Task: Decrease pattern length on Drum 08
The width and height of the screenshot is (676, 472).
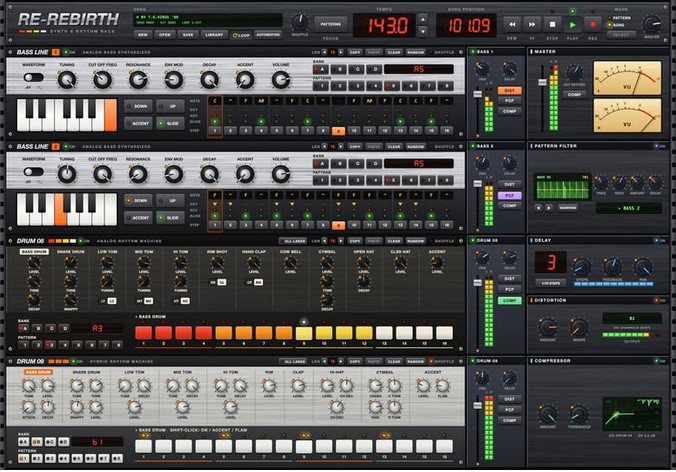Action: pyautogui.click(x=325, y=241)
